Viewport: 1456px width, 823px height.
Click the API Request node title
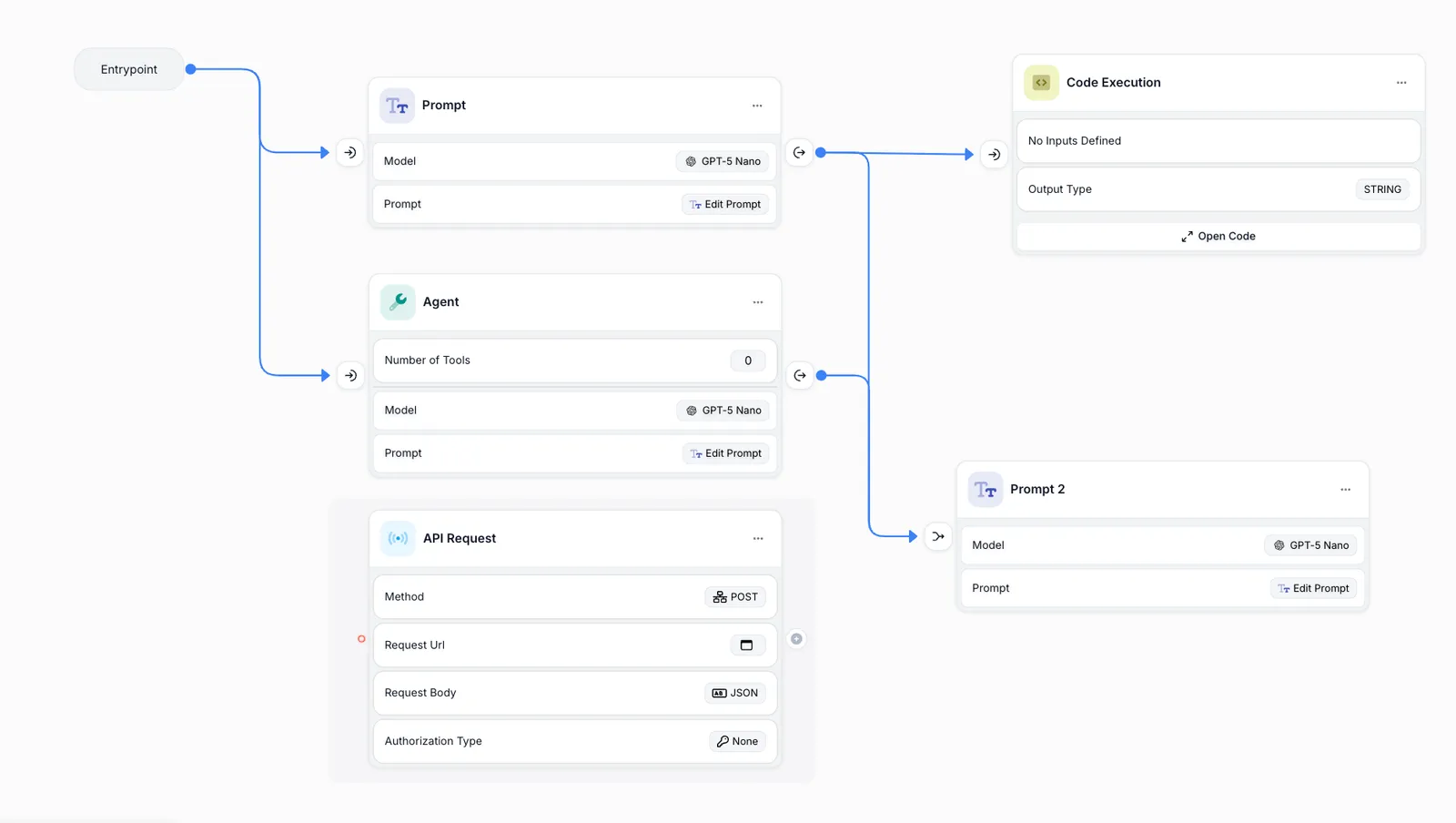pyautogui.click(x=460, y=538)
